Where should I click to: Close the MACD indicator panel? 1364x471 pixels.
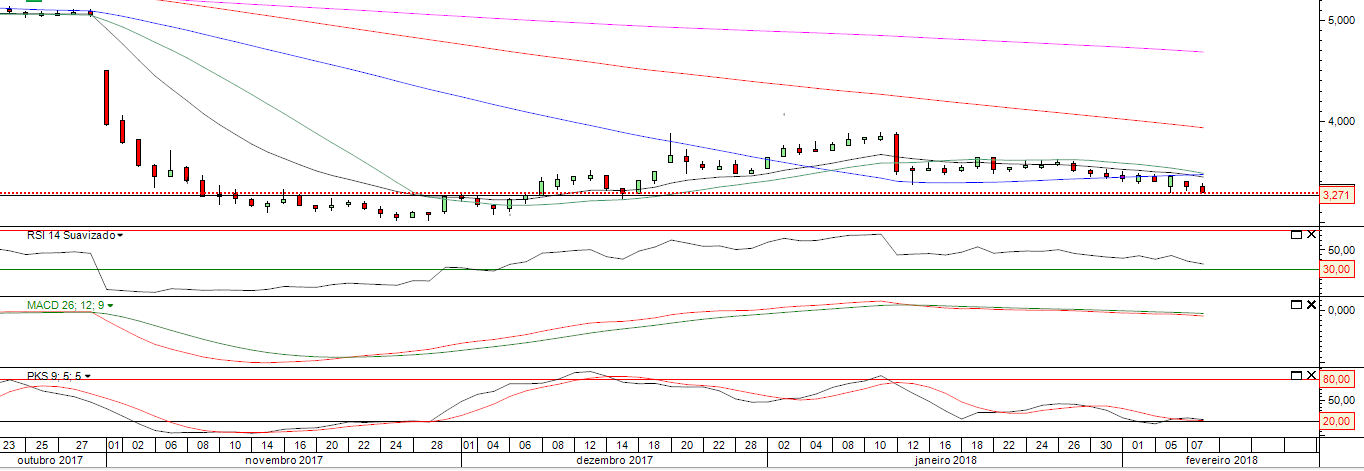(1312, 303)
